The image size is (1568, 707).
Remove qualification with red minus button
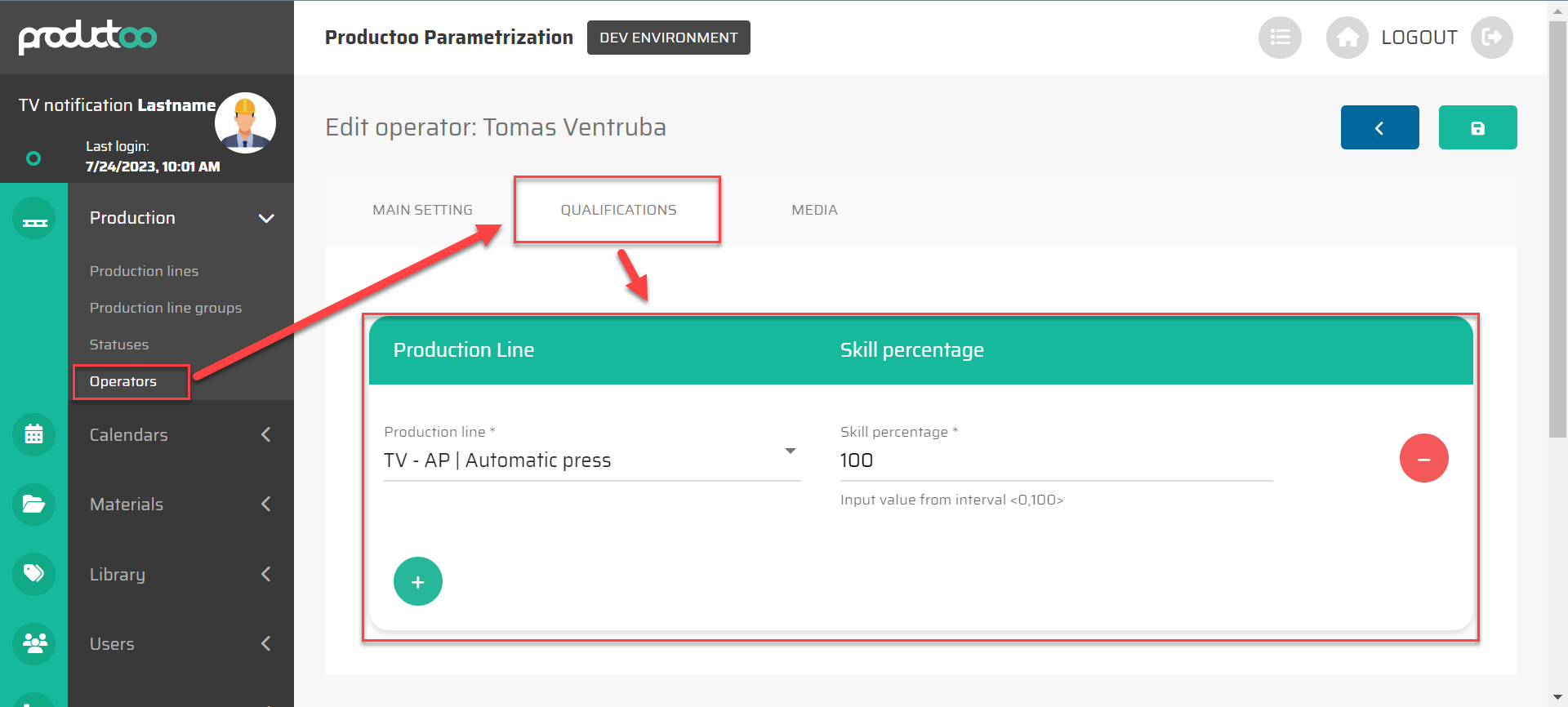(x=1423, y=458)
